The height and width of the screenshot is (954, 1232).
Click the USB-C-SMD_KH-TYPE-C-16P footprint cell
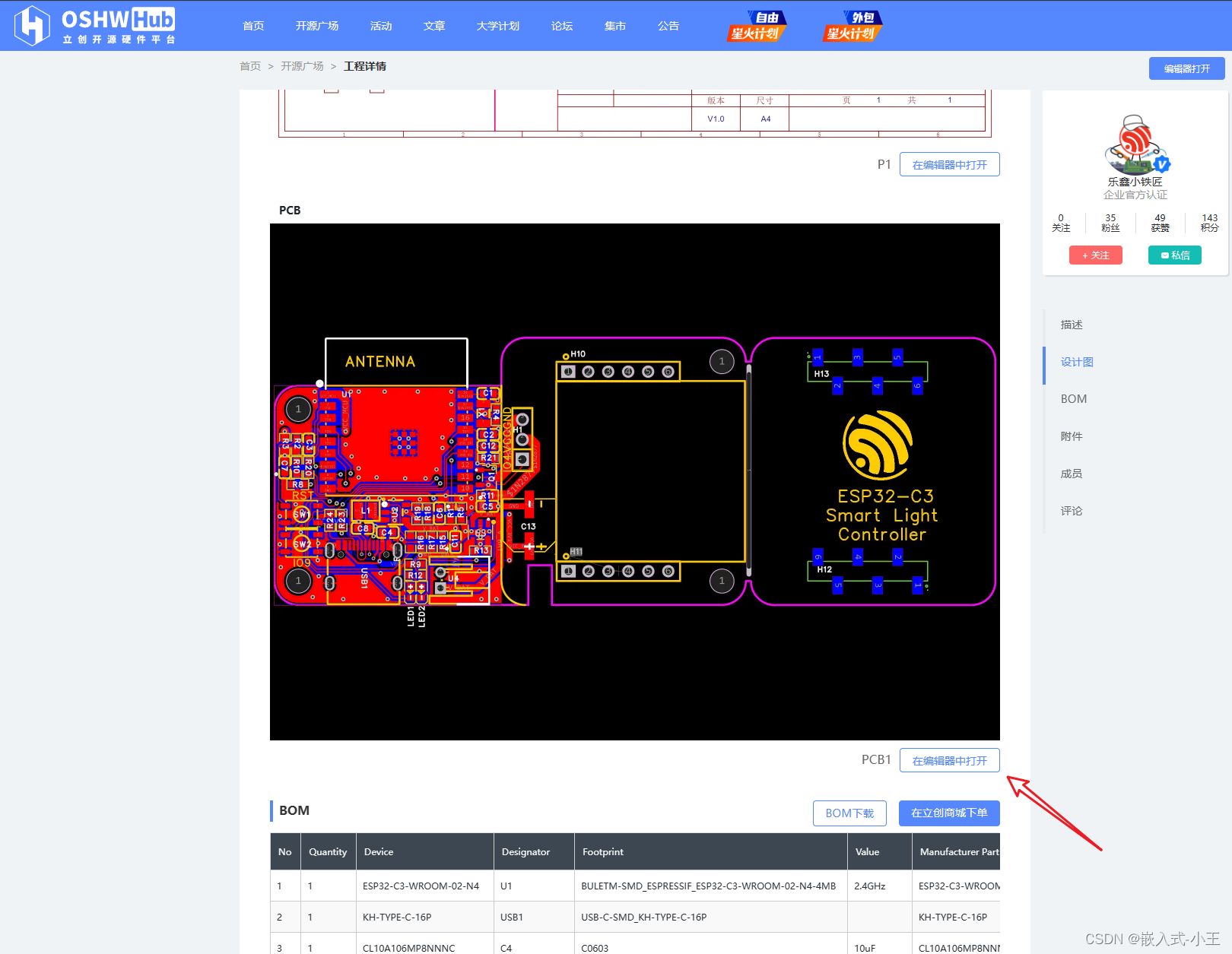coord(711,917)
